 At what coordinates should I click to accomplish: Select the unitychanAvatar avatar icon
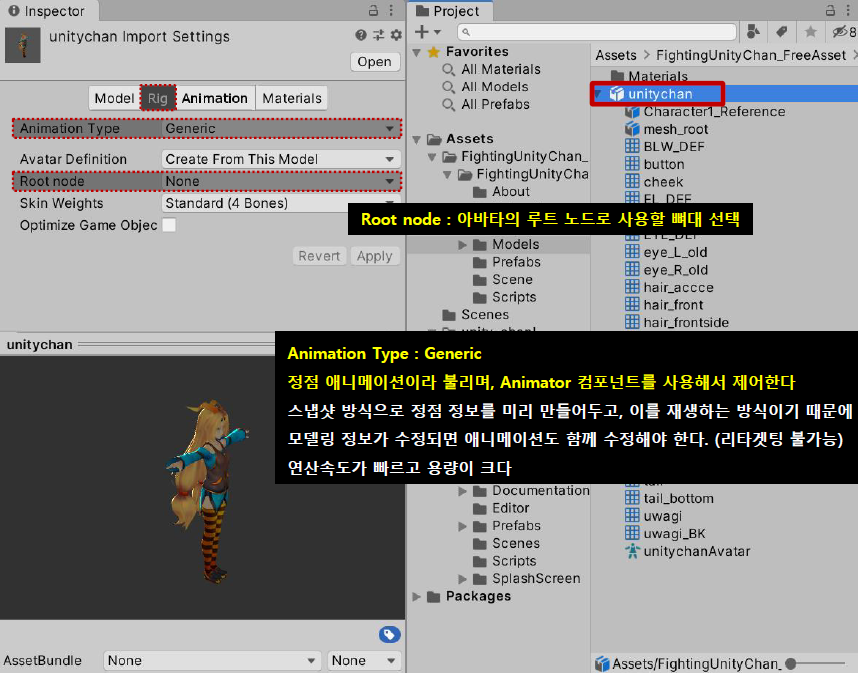pos(632,551)
